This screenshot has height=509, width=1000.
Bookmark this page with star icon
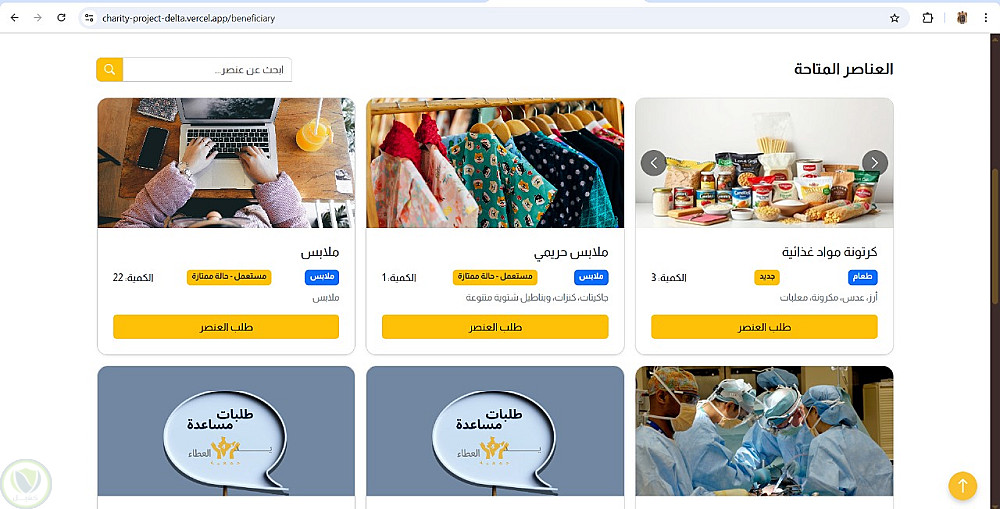(x=894, y=18)
